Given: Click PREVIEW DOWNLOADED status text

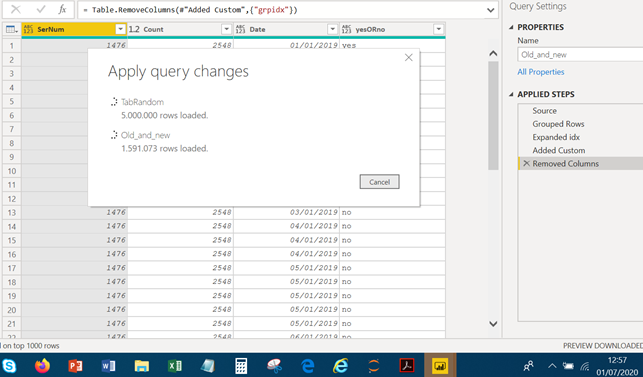Looking at the screenshot, I should 602,346.
